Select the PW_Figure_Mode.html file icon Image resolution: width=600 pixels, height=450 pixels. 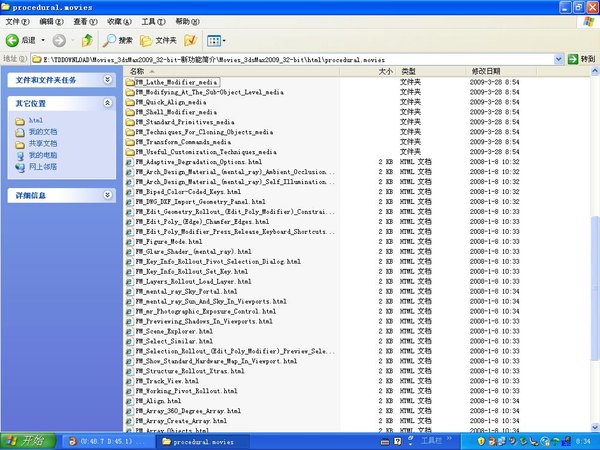pos(130,241)
